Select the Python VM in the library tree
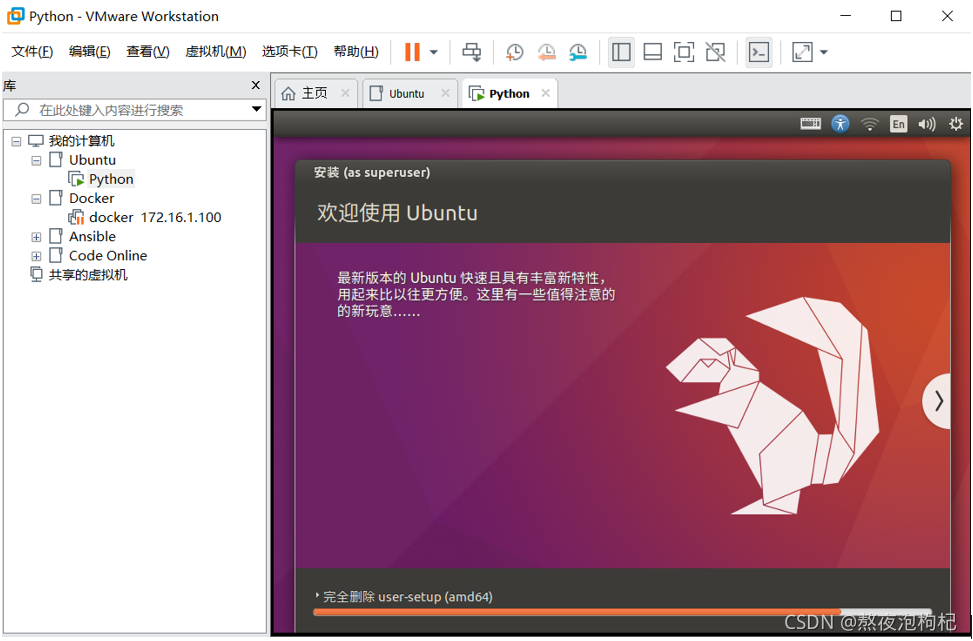This screenshot has height=641, width=973. [x=111, y=179]
